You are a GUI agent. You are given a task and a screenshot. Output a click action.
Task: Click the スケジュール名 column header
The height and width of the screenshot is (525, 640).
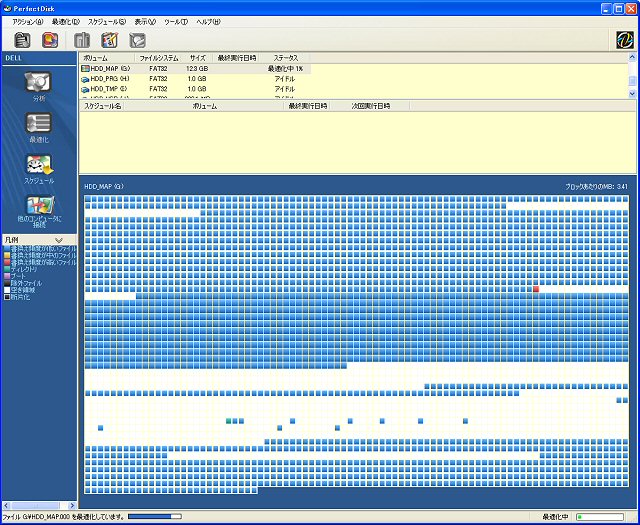coord(102,106)
